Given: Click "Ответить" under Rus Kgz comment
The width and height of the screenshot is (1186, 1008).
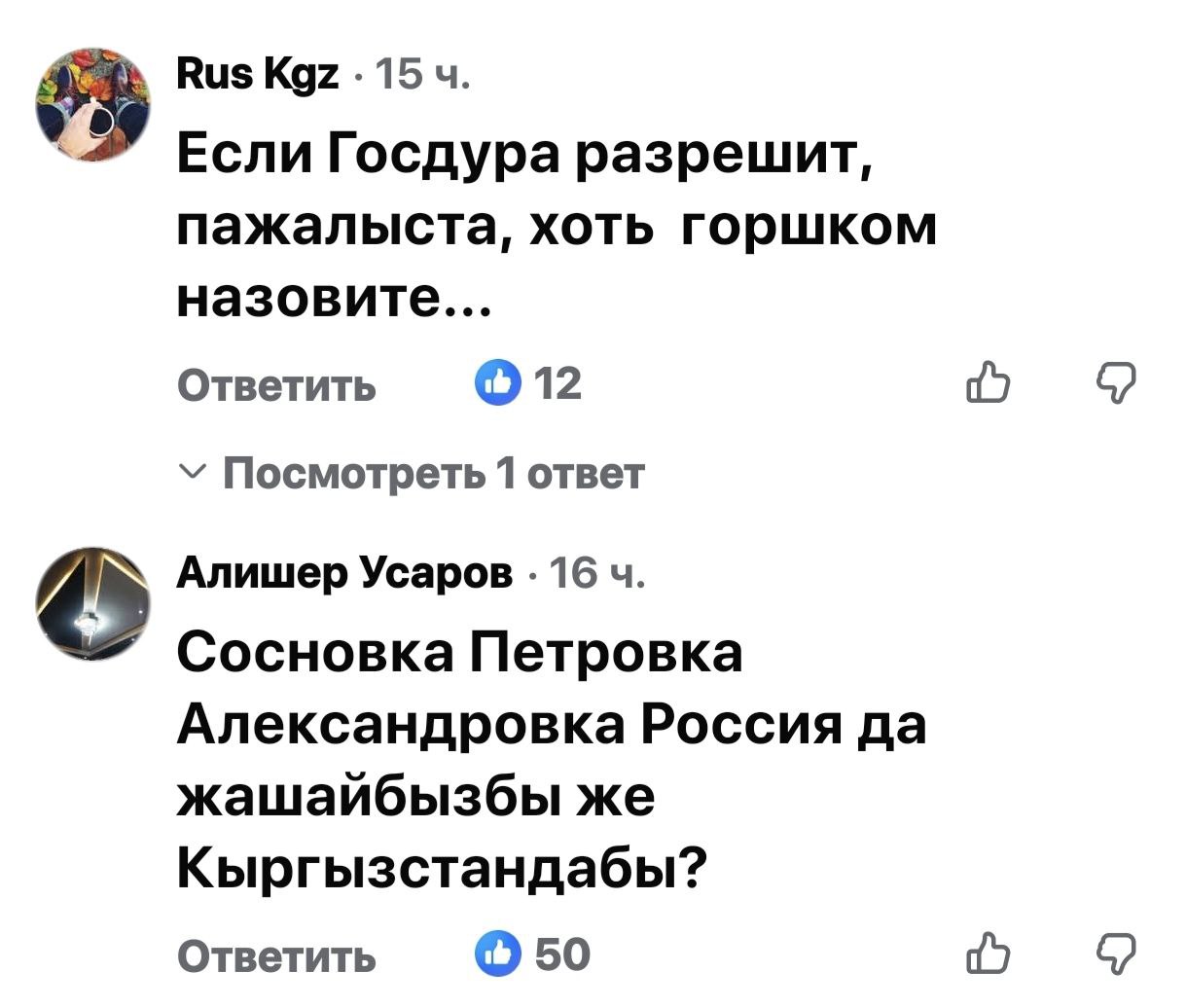Looking at the screenshot, I should [x=277, y=386].
